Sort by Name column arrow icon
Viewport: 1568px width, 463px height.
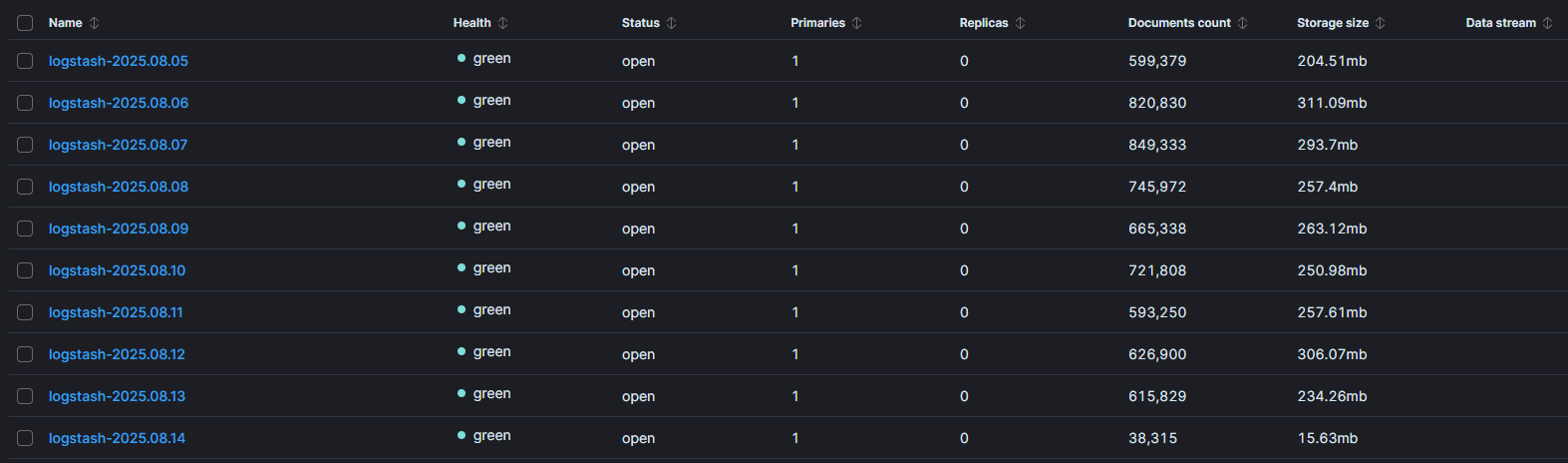[95, 23]
